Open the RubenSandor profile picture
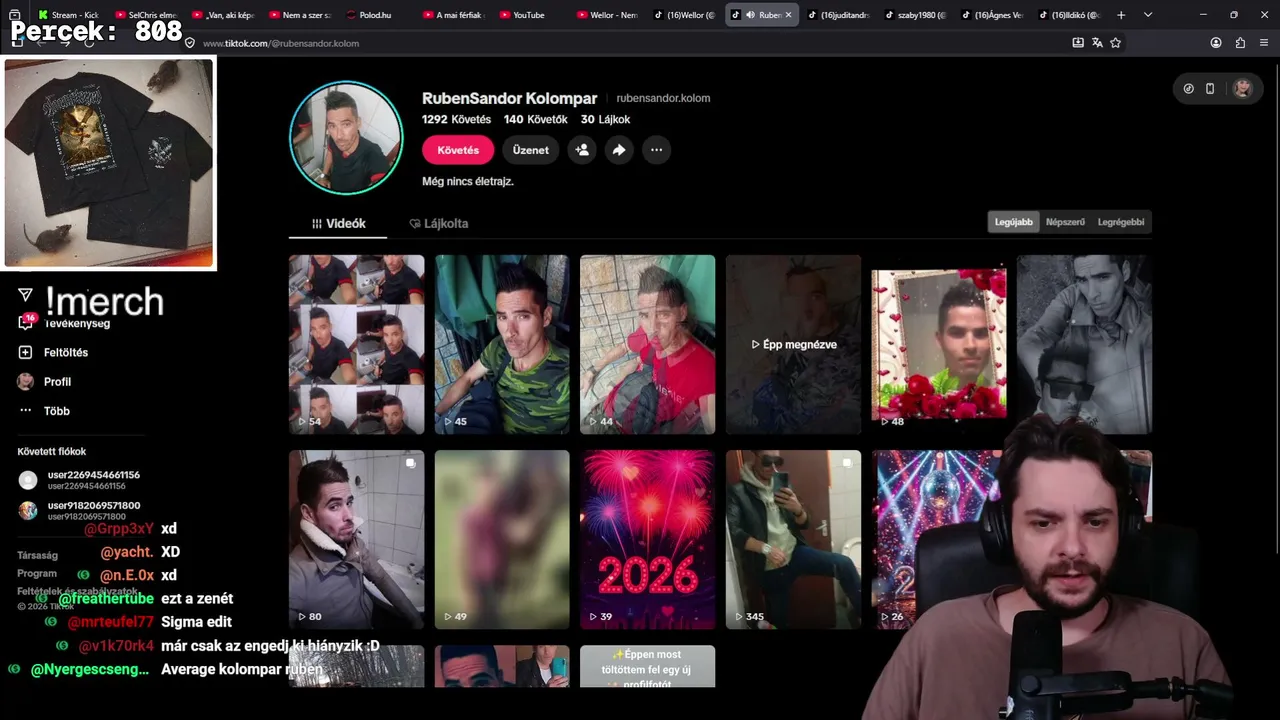Screen dimensions: 1280x720 346,138
